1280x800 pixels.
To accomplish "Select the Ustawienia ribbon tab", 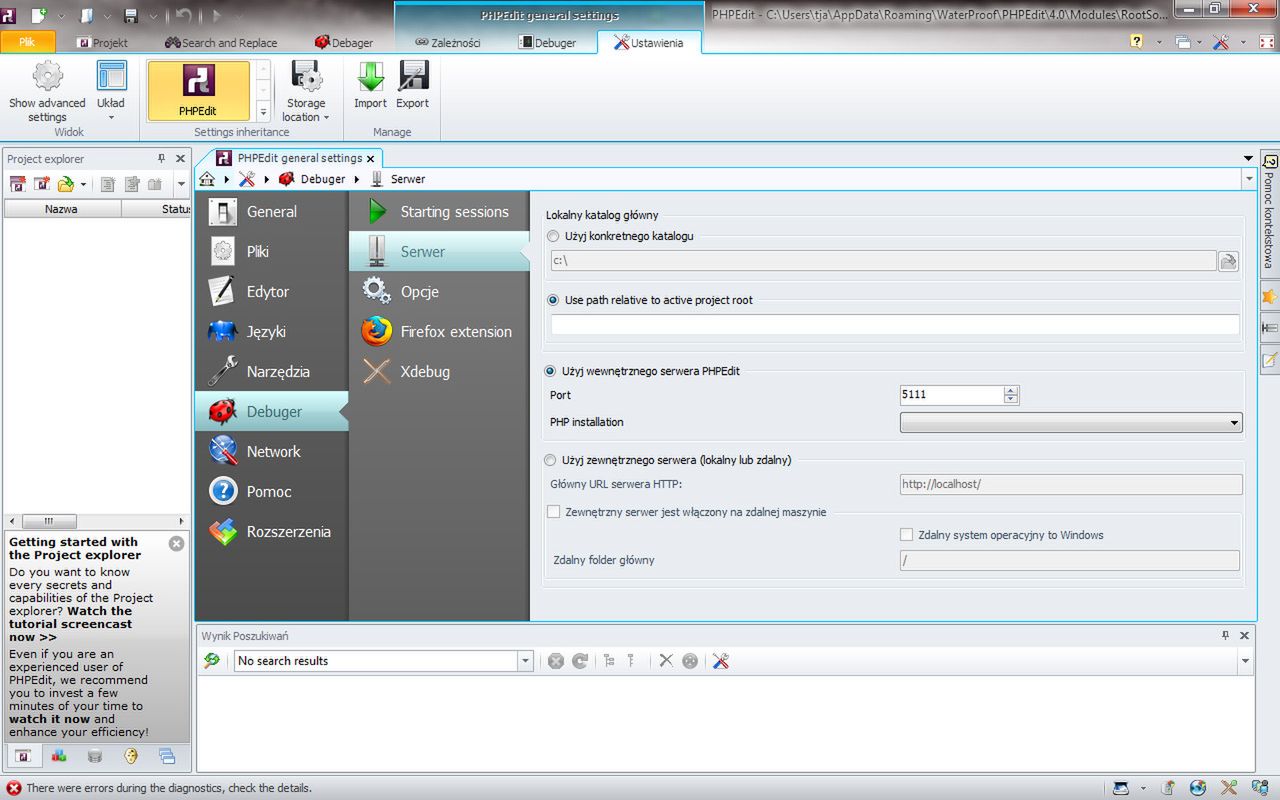I will point(649,43).
